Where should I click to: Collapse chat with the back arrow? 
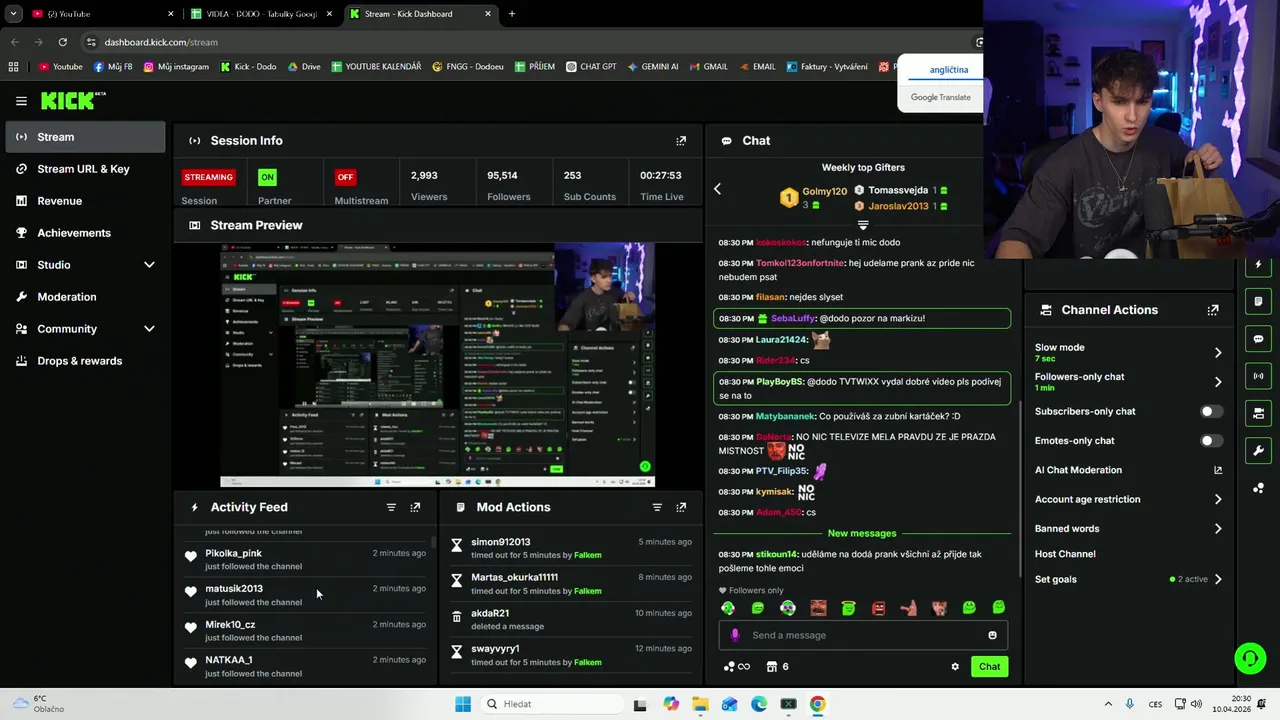coord(717,189)
